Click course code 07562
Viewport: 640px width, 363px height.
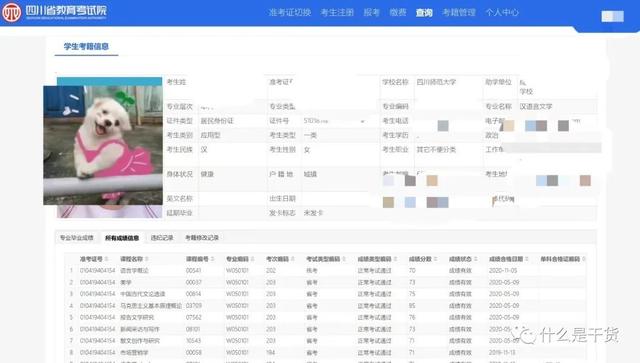pos(193,317)
